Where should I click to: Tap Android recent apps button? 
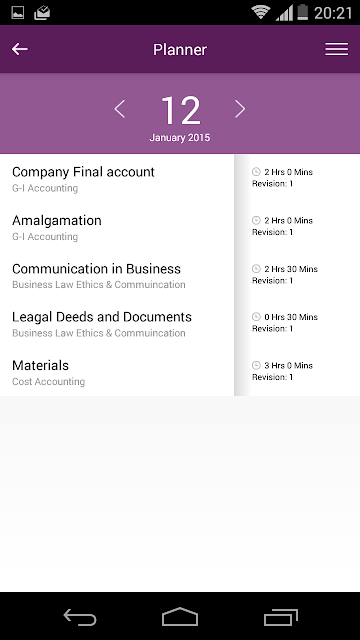[x=280, y=617]
